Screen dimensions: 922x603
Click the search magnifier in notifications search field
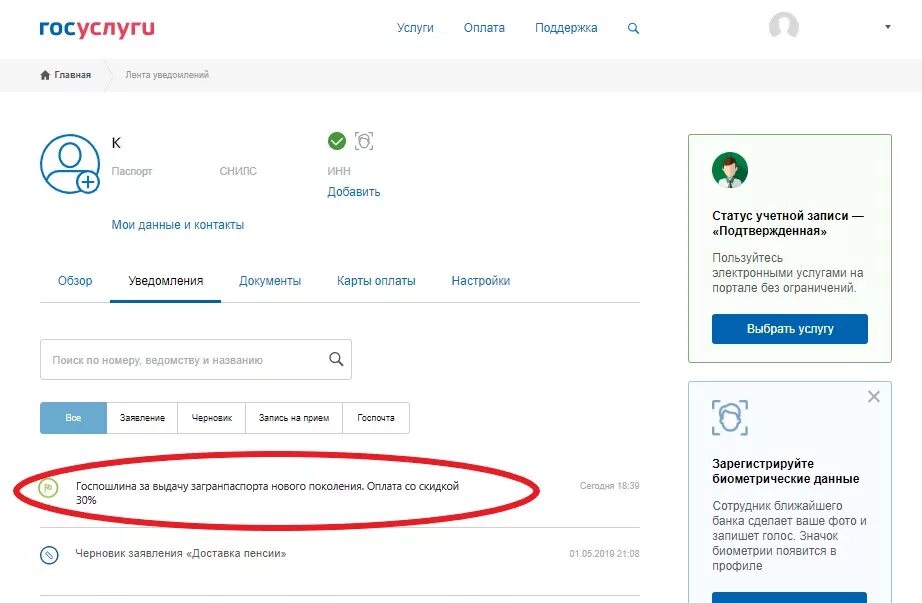(336, 359)
